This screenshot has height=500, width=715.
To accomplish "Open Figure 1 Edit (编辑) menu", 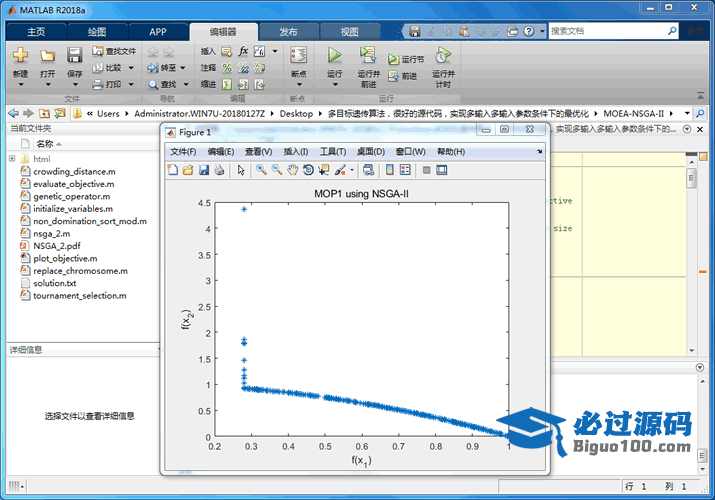I will (221, 152).
